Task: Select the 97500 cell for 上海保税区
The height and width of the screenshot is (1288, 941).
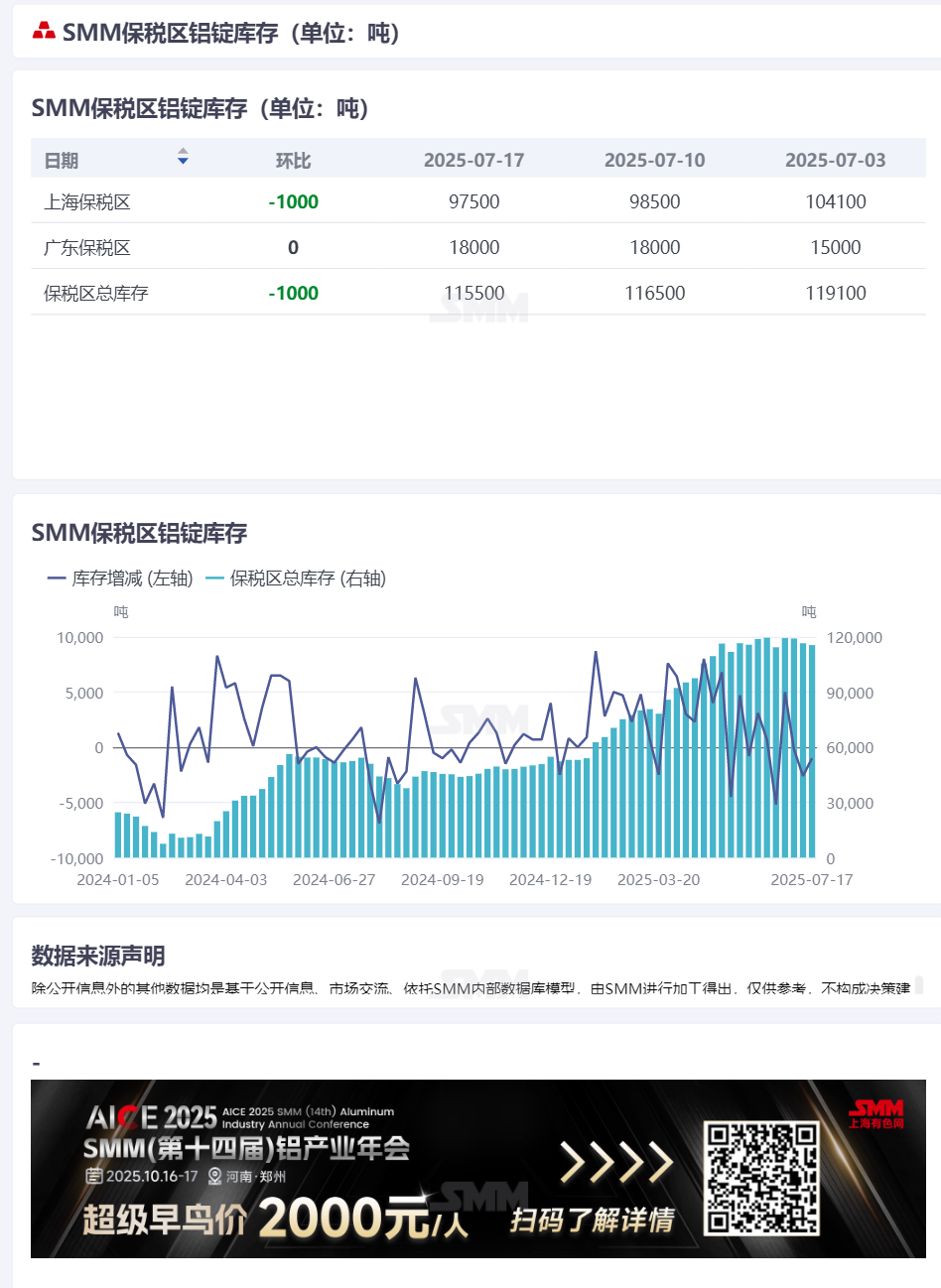Action: point(473,202)
